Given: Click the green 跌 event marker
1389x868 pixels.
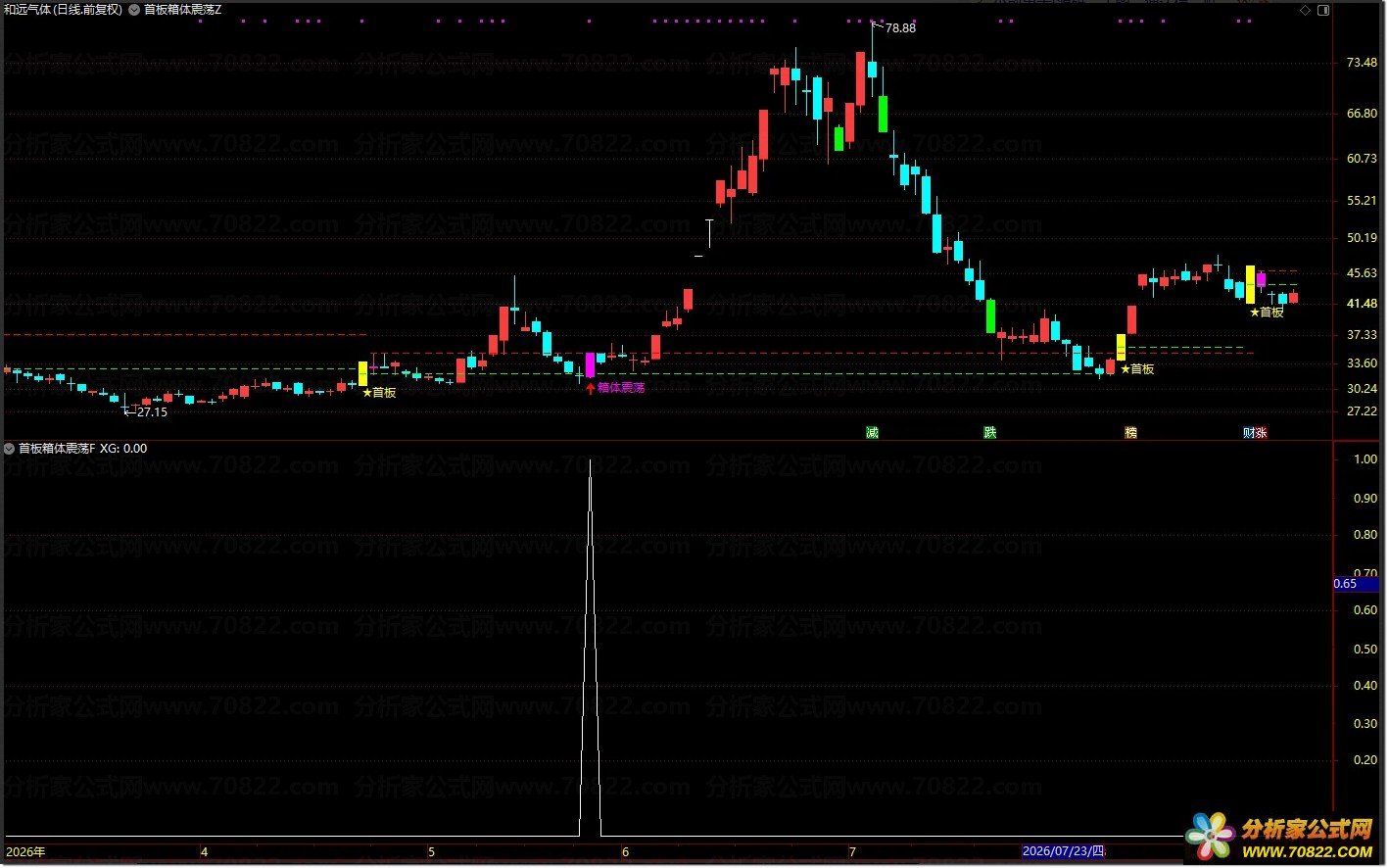Looking at the screenshot, I should pyautogui.click(x=990, y=432).
